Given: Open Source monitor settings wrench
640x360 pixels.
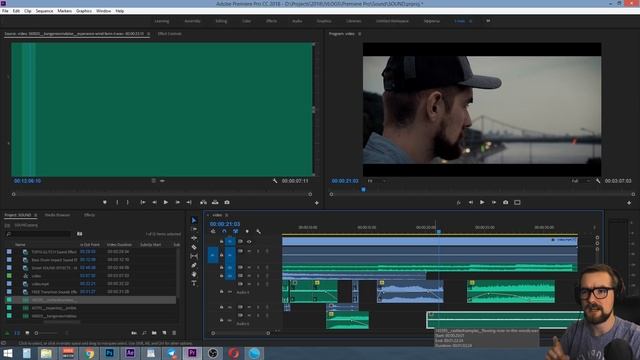Looking at the screenshot, I should pos(275,181).
